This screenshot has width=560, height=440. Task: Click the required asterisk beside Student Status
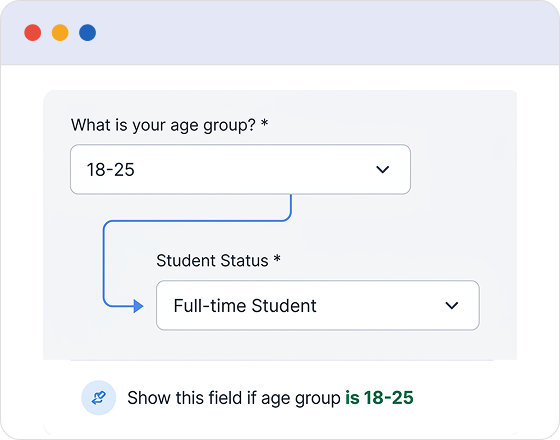coord(277,258)
